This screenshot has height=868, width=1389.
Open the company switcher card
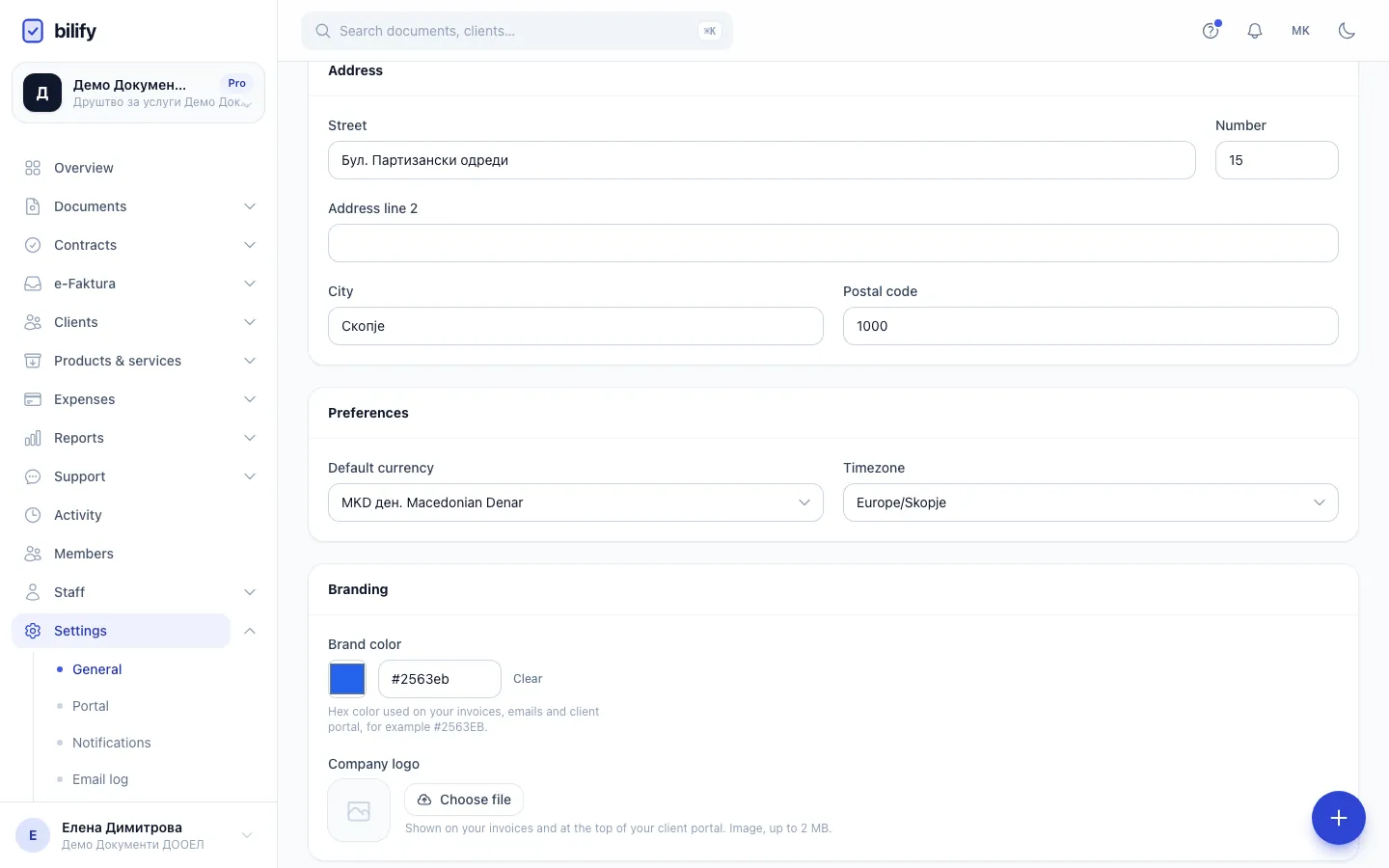tap(138, 93)
